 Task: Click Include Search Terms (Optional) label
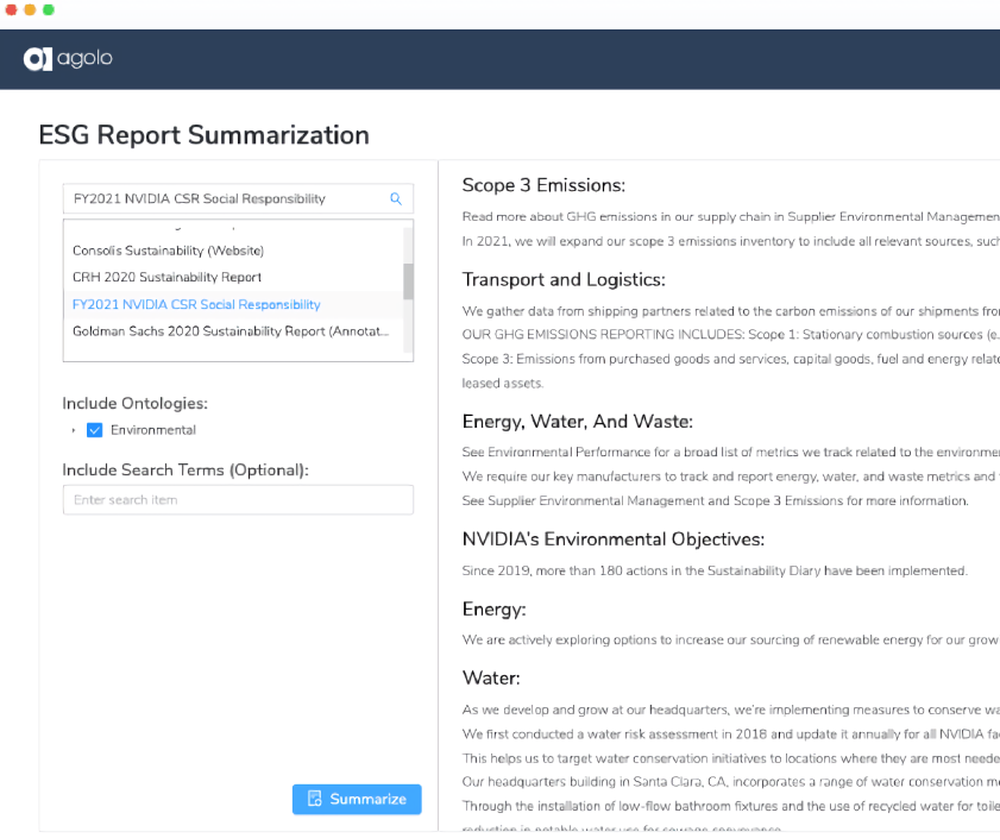tap(185, 470)
